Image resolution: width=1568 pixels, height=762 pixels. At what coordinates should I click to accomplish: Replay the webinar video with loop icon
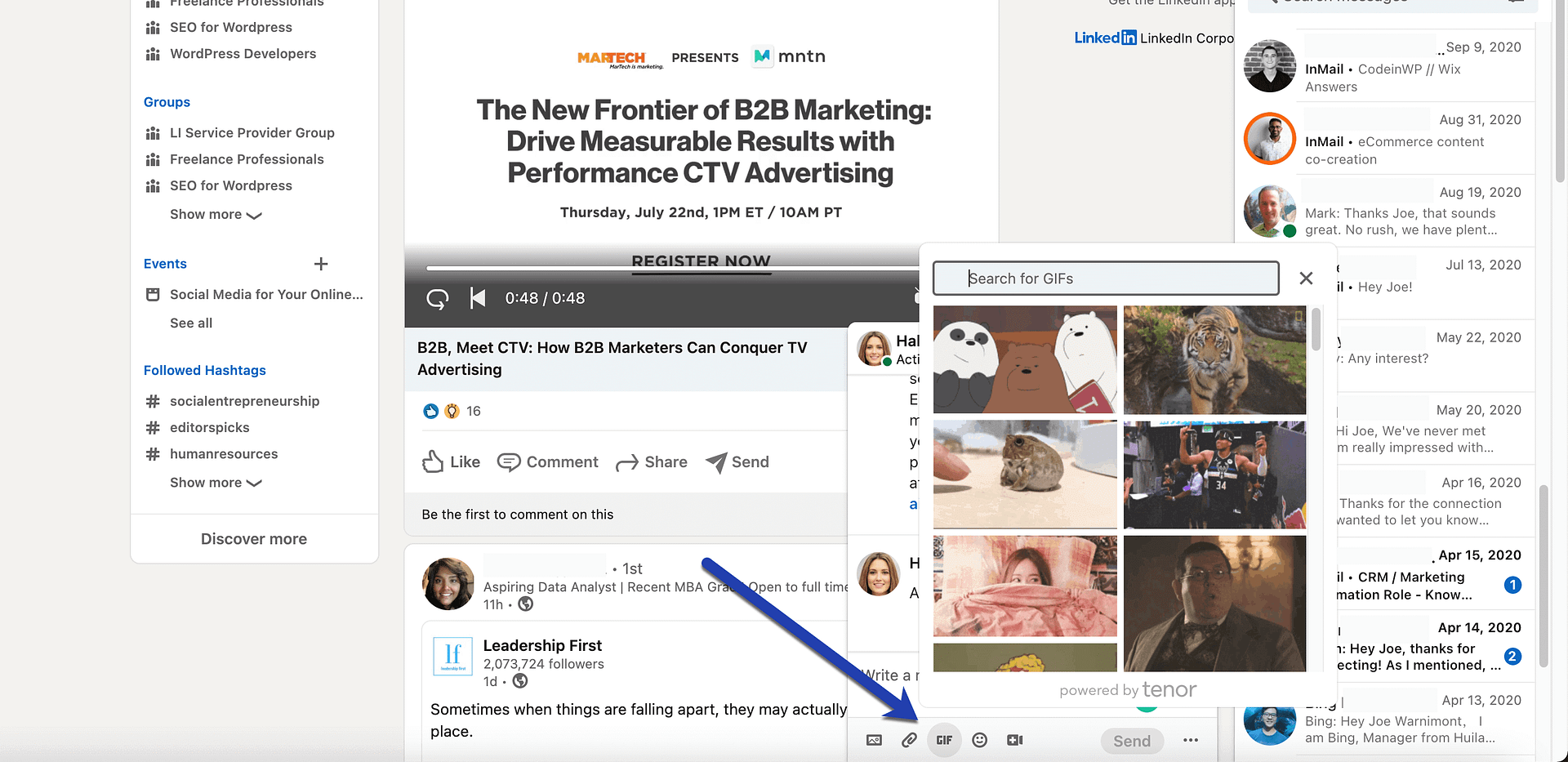pos(437,299)
